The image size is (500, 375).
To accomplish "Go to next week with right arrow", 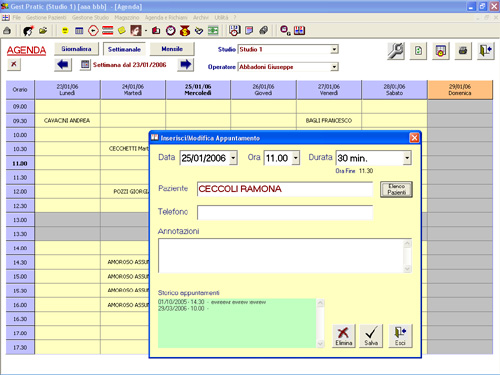I will (x=185, y=64).
